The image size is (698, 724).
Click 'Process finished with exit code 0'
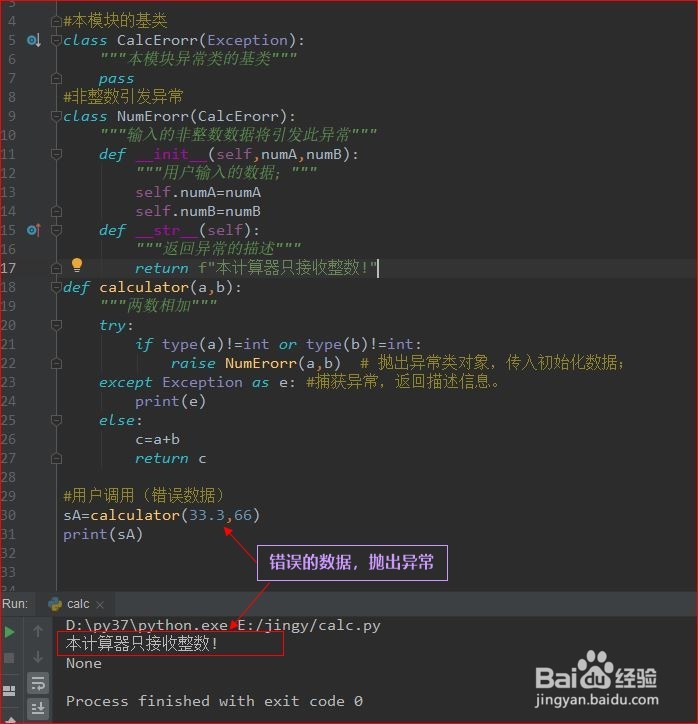(x=214, y=701)
